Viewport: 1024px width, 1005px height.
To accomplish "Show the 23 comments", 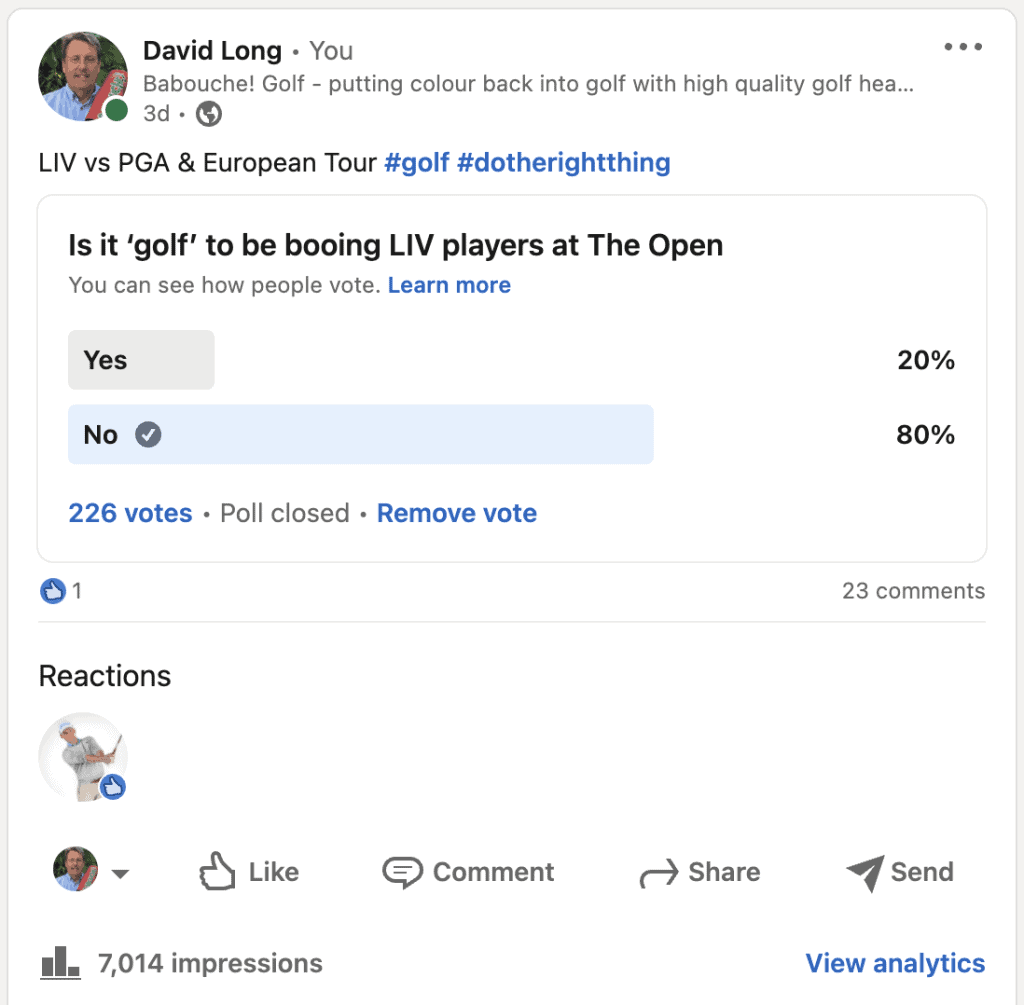I will click(913, 591).
